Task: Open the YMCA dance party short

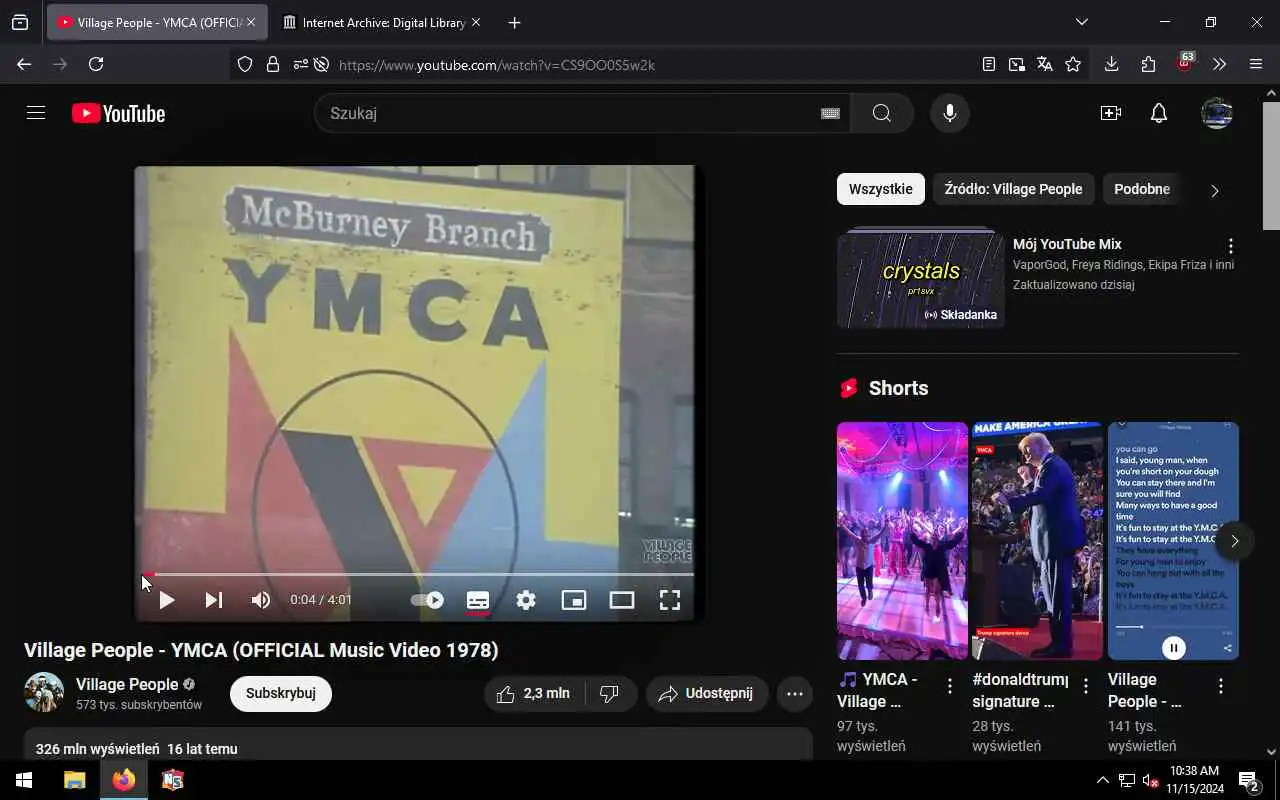Action: [902, 541]
